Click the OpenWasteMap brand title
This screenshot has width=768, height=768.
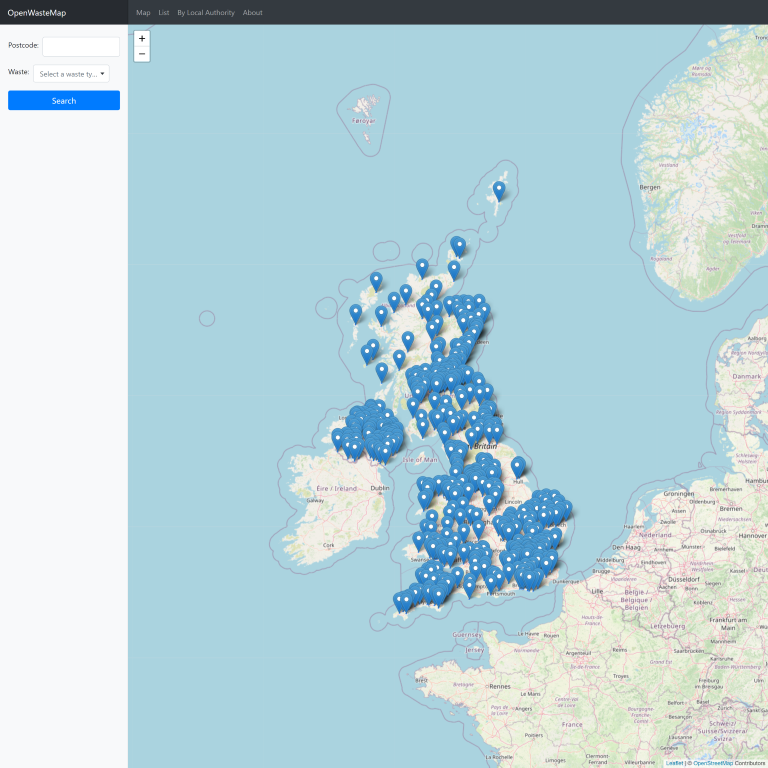click(37, 13)
